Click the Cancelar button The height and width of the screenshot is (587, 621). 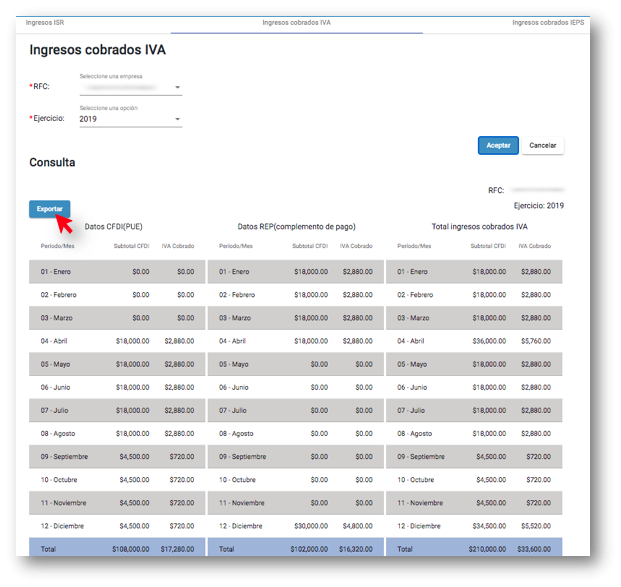pyautogui.click(x=543, y=145)
